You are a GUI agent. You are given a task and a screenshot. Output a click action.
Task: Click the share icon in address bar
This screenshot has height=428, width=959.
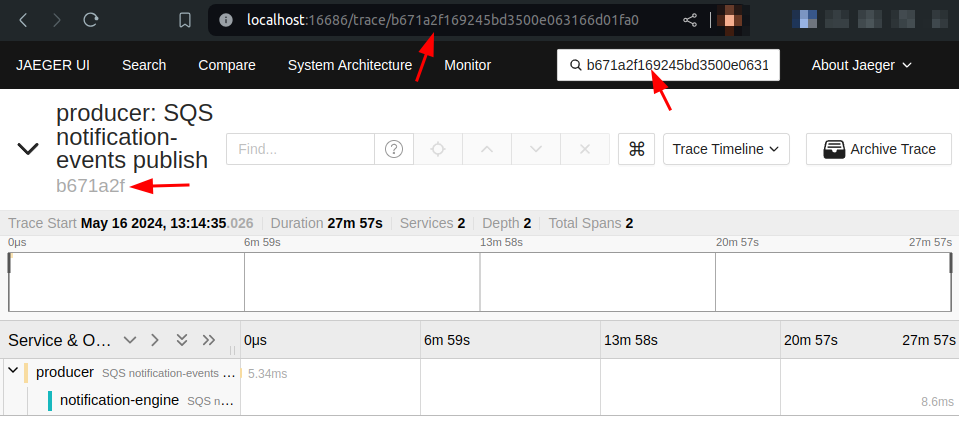pos(690,21)
